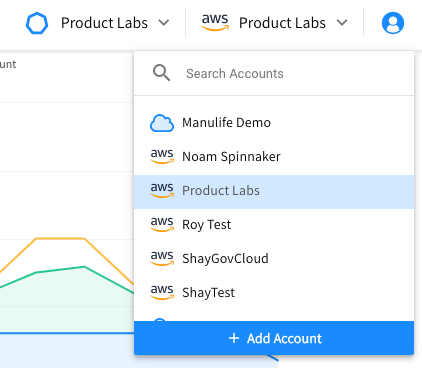
Task: Click the heptagon organization logo icon
Action: [37, 23]
